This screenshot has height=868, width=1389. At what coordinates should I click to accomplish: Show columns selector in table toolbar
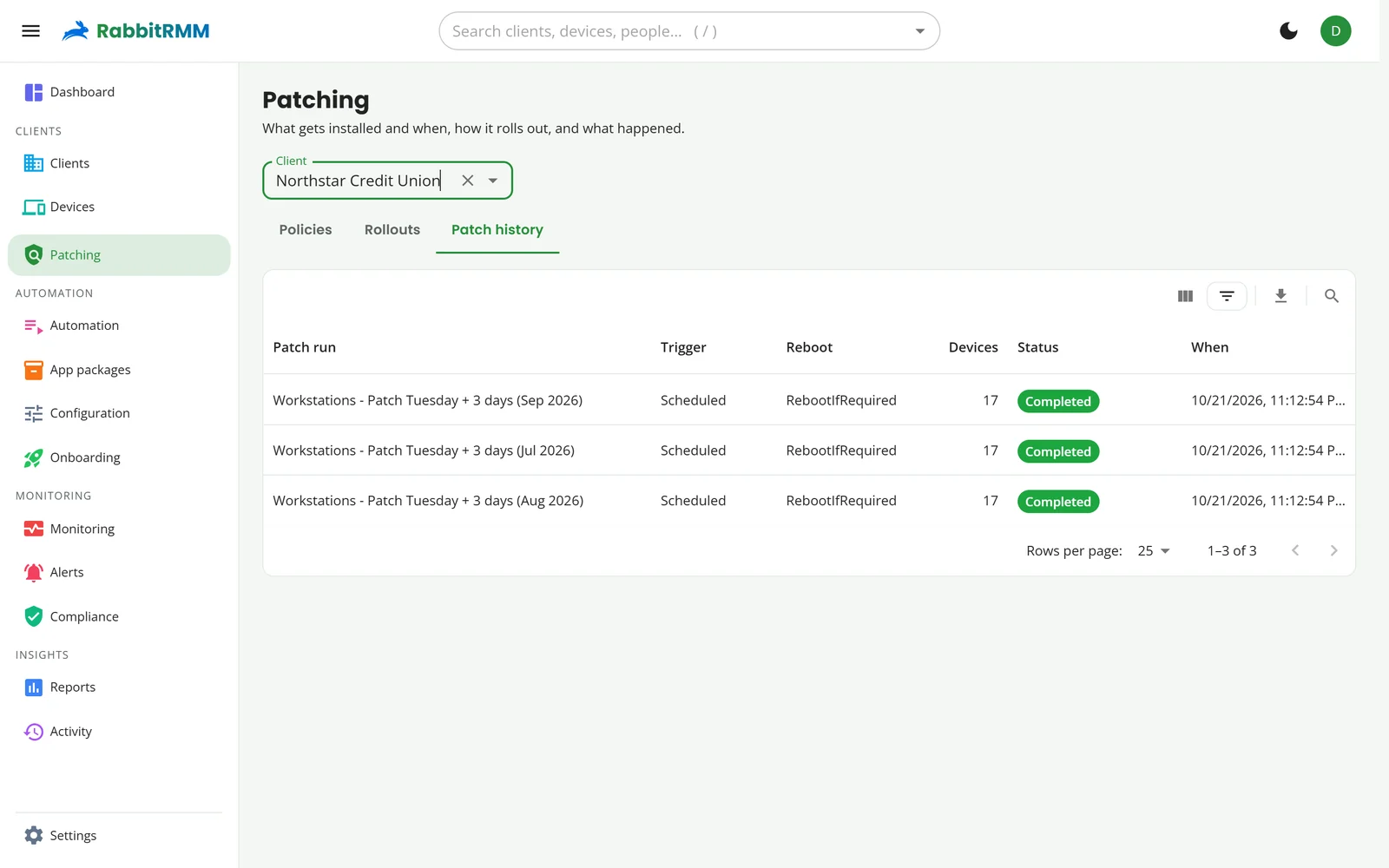1185,296
